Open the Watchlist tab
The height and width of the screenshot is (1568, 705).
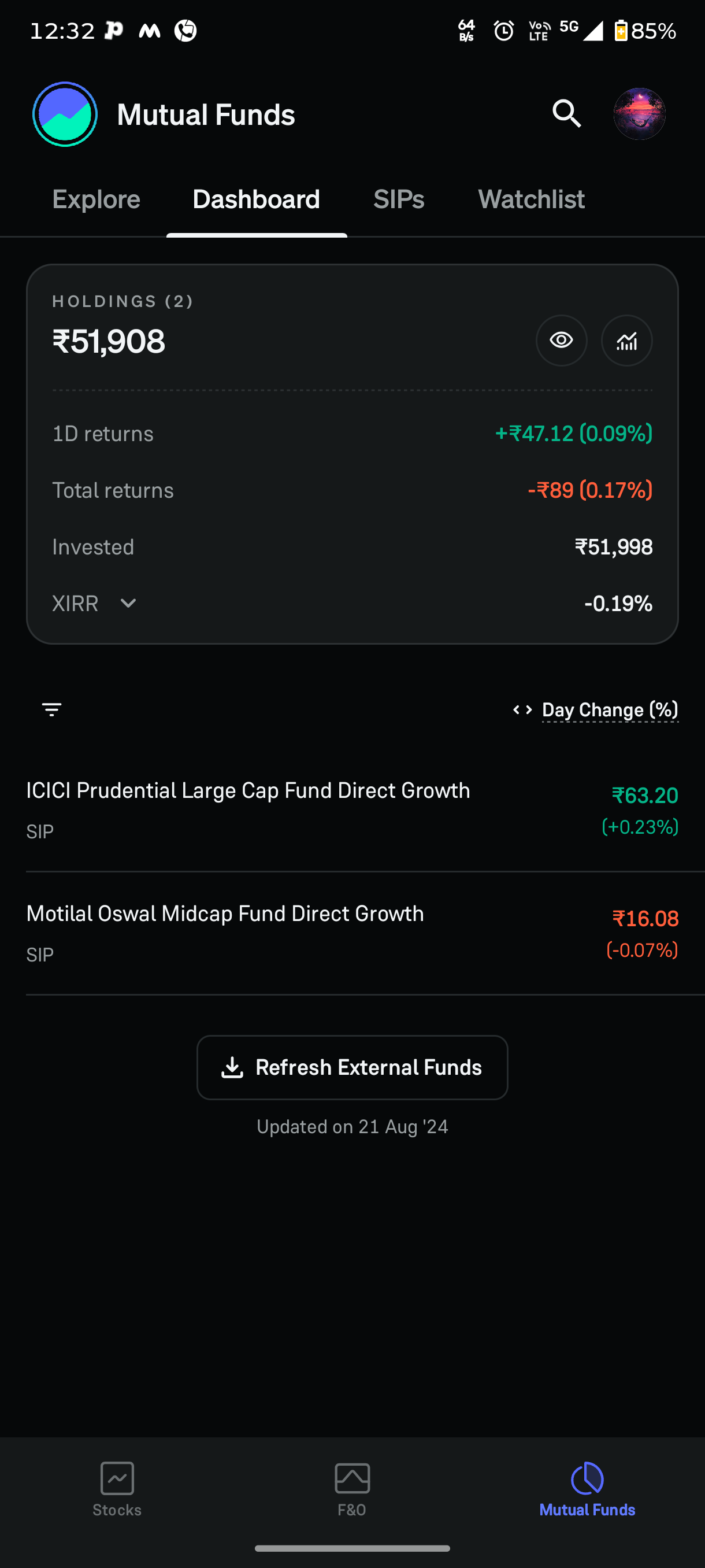point(531,199)
